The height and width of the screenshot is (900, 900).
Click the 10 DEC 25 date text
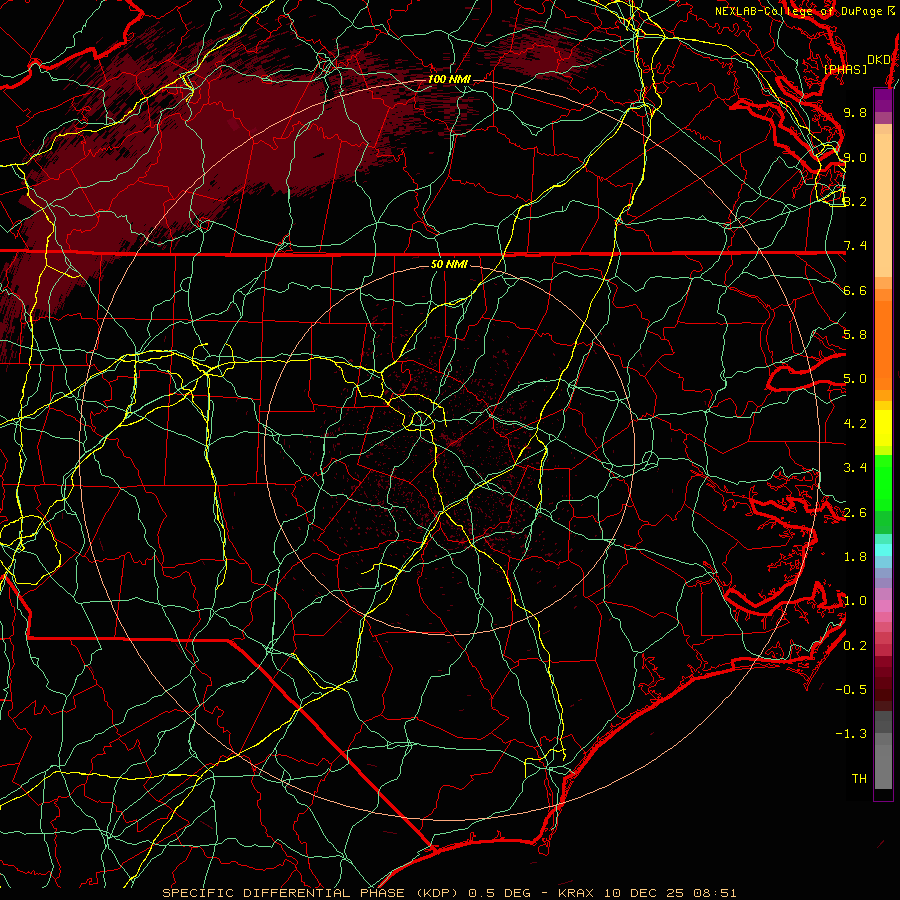click(x=642, y=893)
